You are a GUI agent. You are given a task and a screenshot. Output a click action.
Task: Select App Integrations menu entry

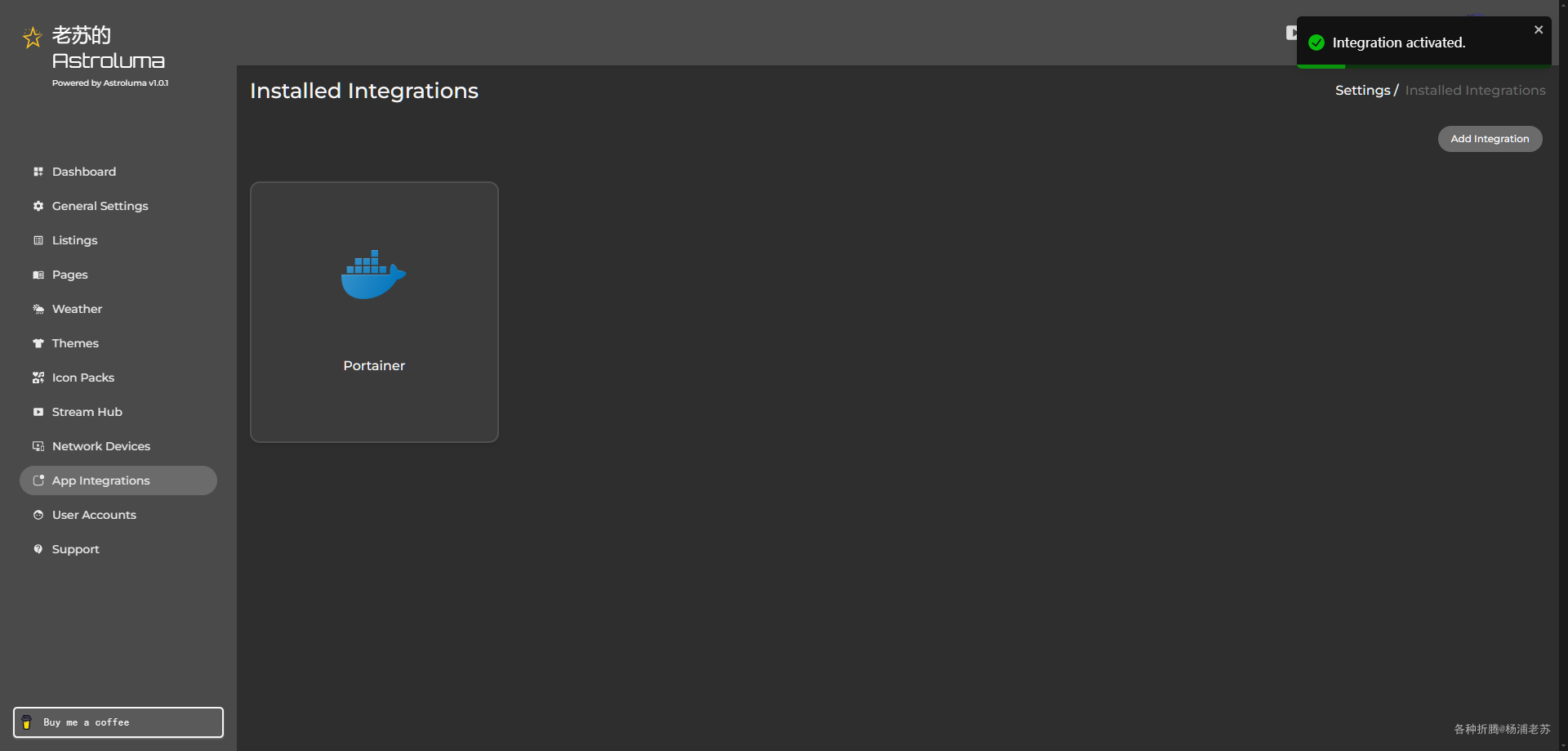118,481
